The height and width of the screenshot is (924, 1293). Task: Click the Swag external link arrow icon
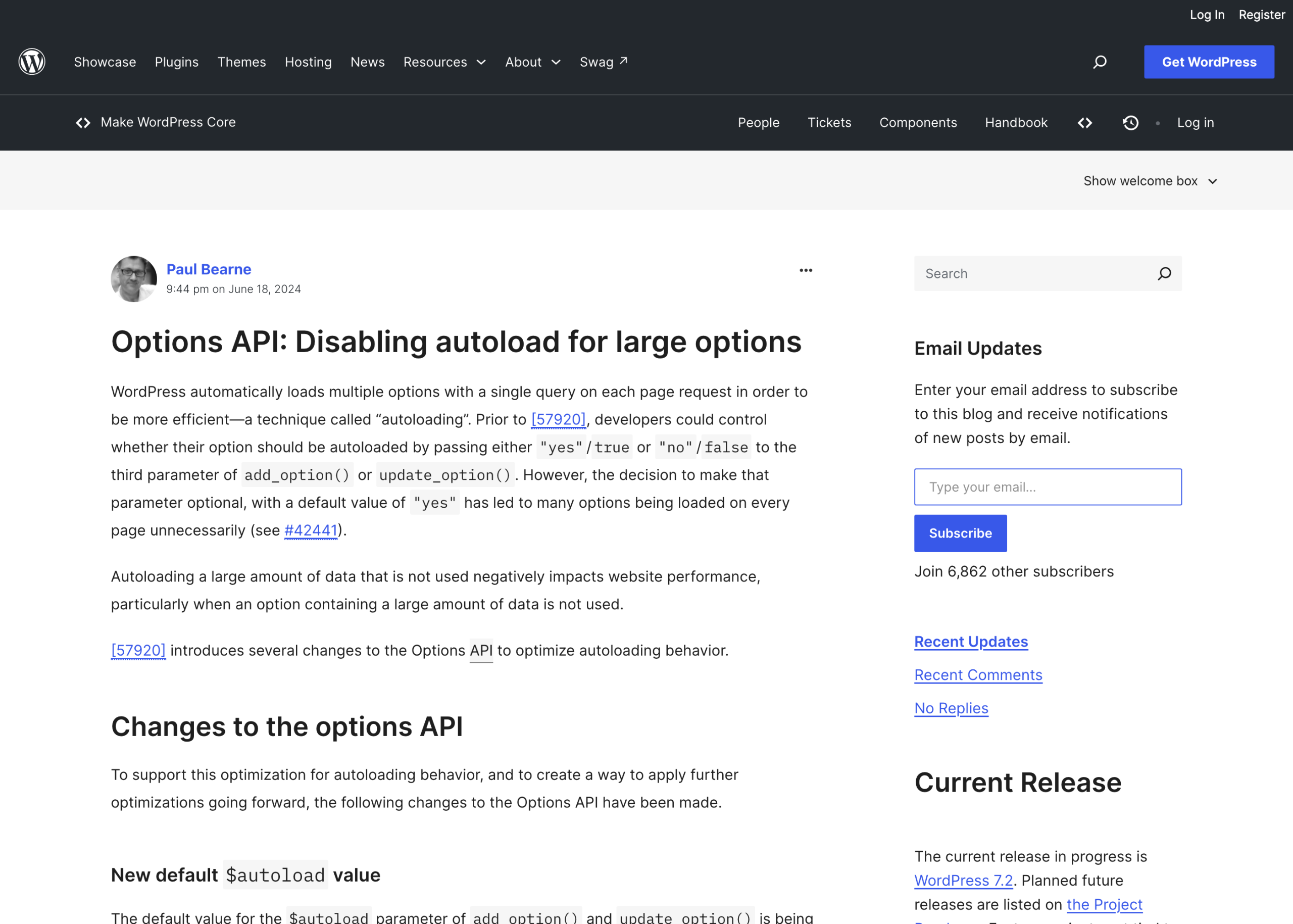click(624, 60)
